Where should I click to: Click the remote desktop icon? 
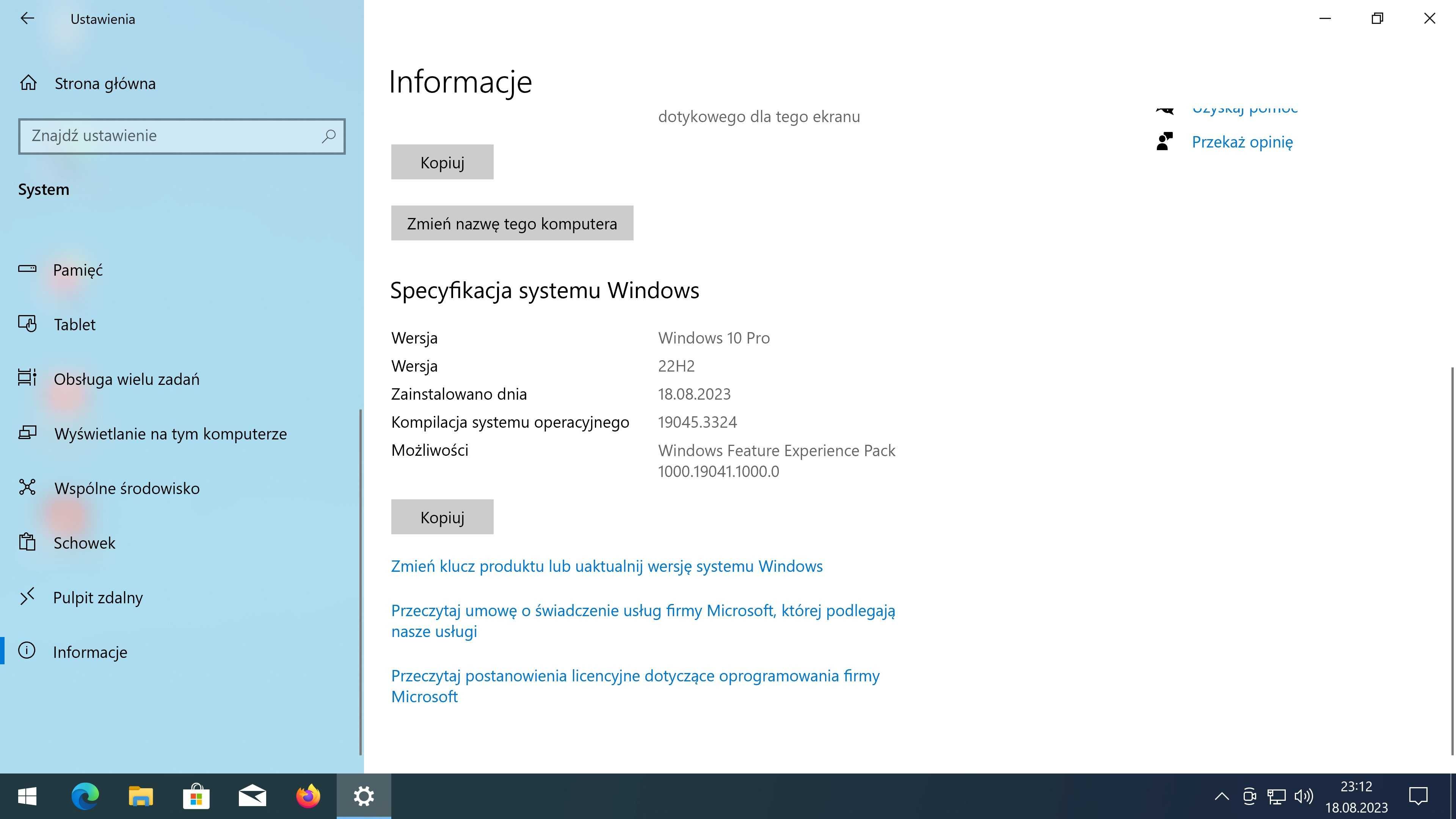tap(27, 596)
